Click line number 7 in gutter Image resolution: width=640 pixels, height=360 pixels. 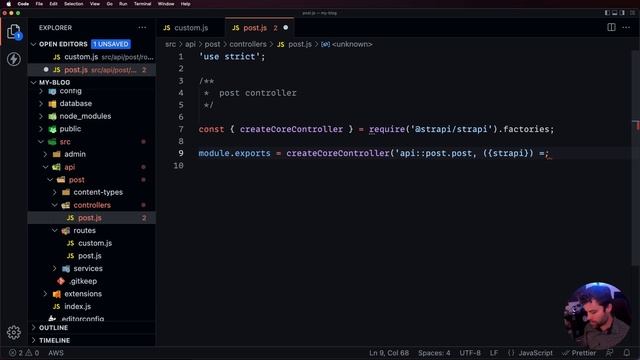180,129
